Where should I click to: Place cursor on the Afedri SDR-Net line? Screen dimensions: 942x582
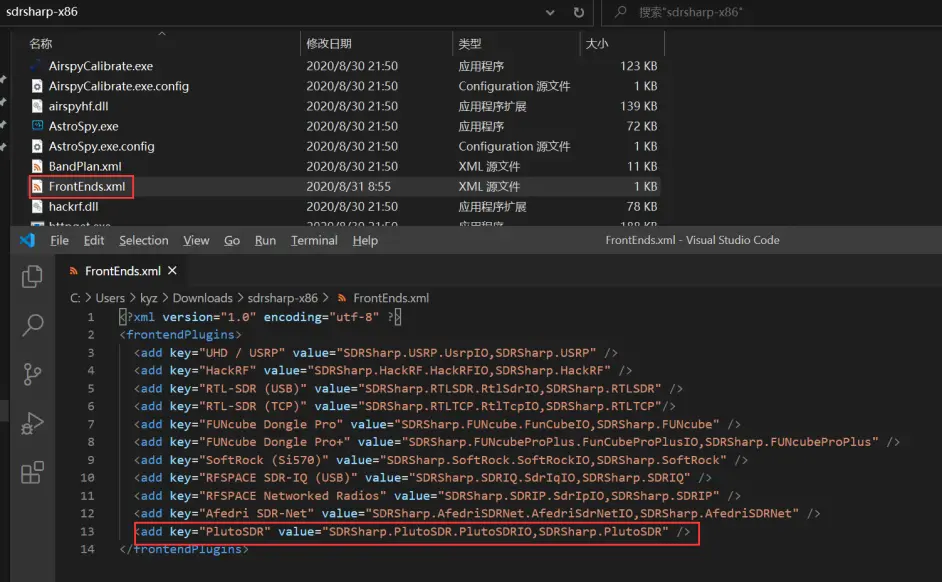pos(477,514)
